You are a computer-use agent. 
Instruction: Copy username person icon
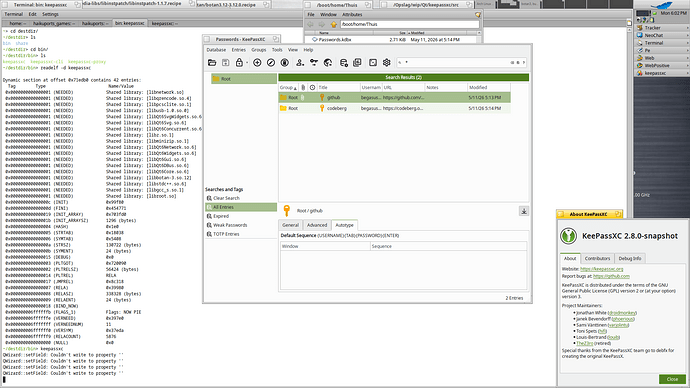tap(300, 62)
